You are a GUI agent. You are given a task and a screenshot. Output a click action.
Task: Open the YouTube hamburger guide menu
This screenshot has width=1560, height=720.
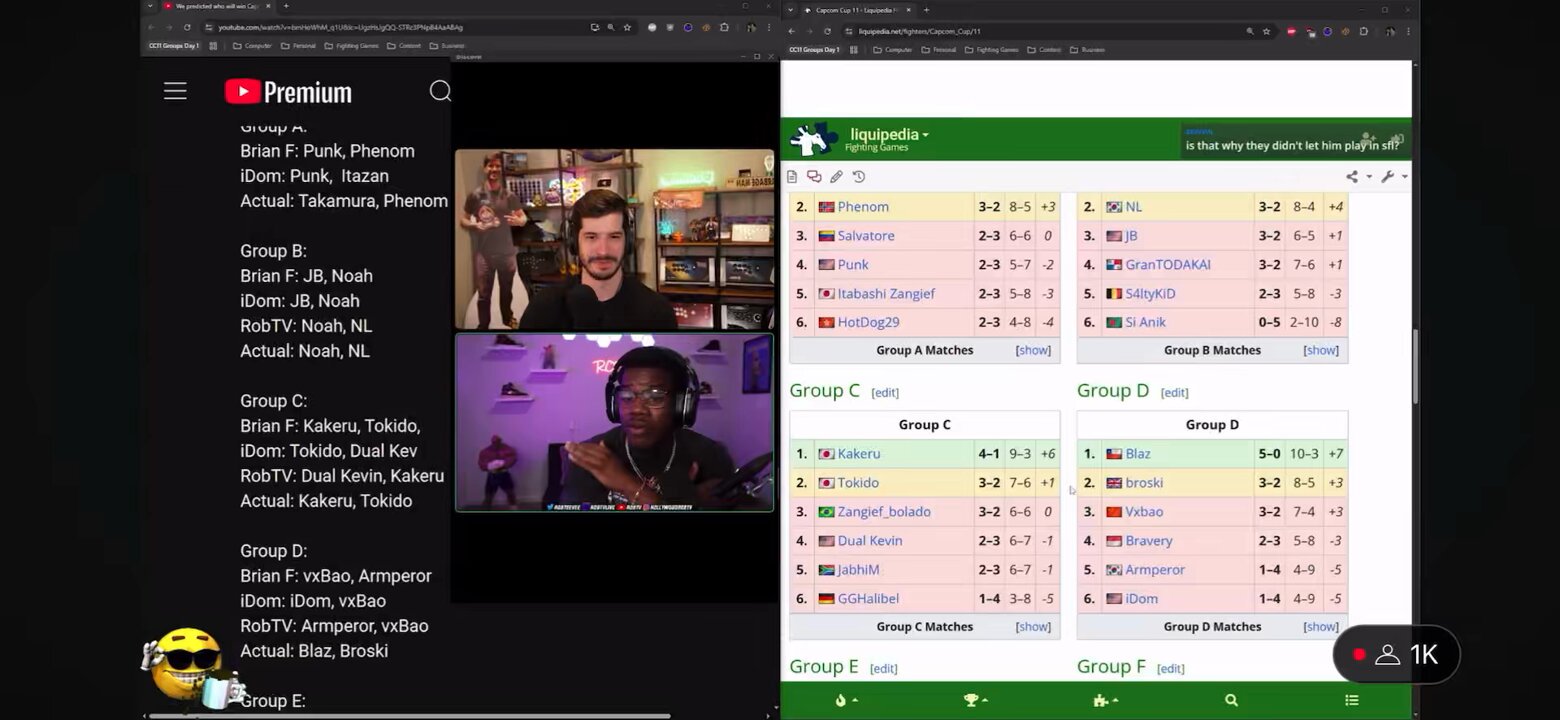(x=175, y=92)
